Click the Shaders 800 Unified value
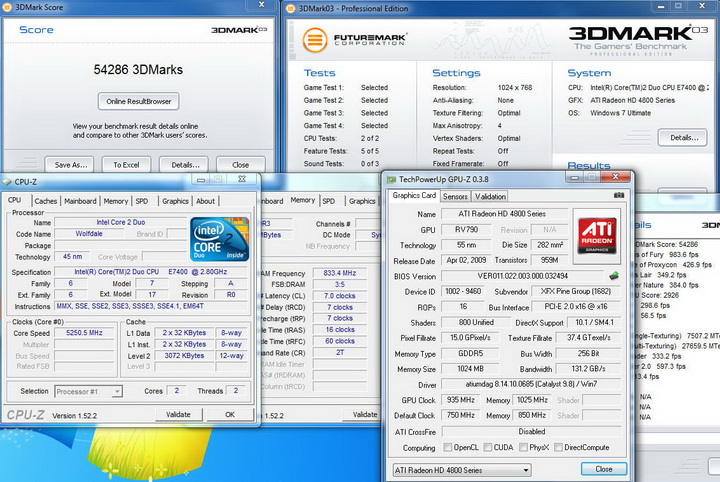 476,323
